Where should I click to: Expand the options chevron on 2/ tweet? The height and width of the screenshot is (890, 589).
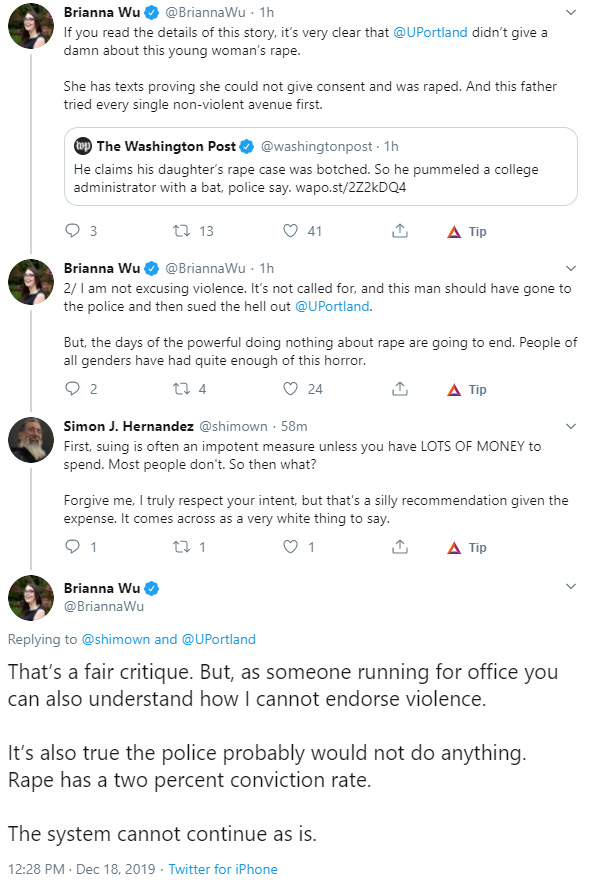coord(571,268)
